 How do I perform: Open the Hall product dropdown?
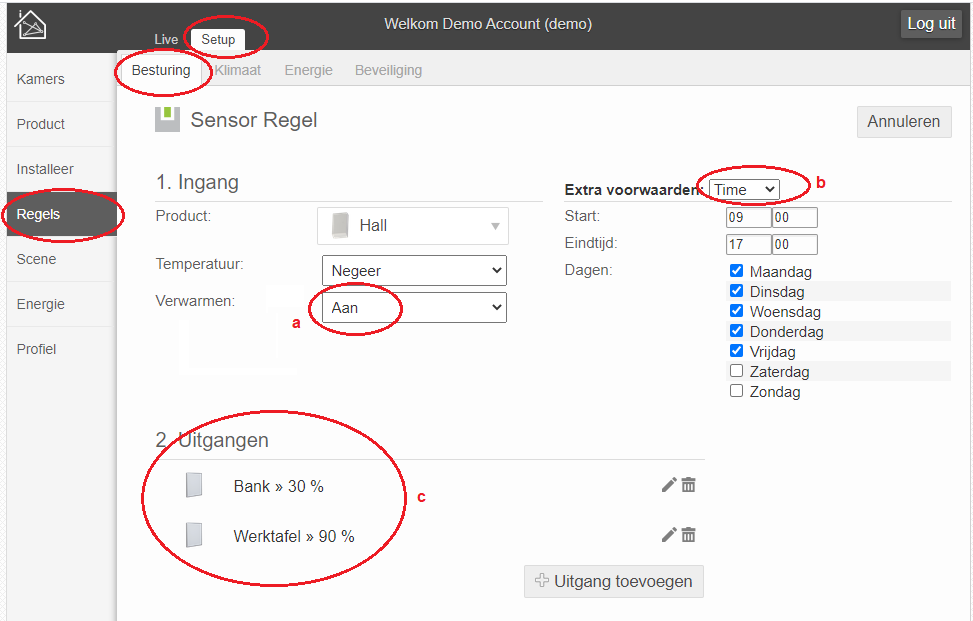(x=413, y=226)
